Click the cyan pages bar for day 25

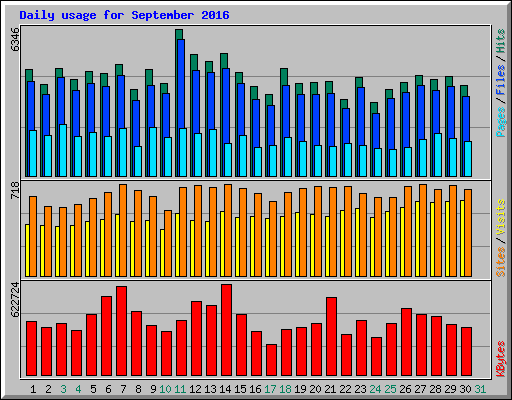[393, 163]
